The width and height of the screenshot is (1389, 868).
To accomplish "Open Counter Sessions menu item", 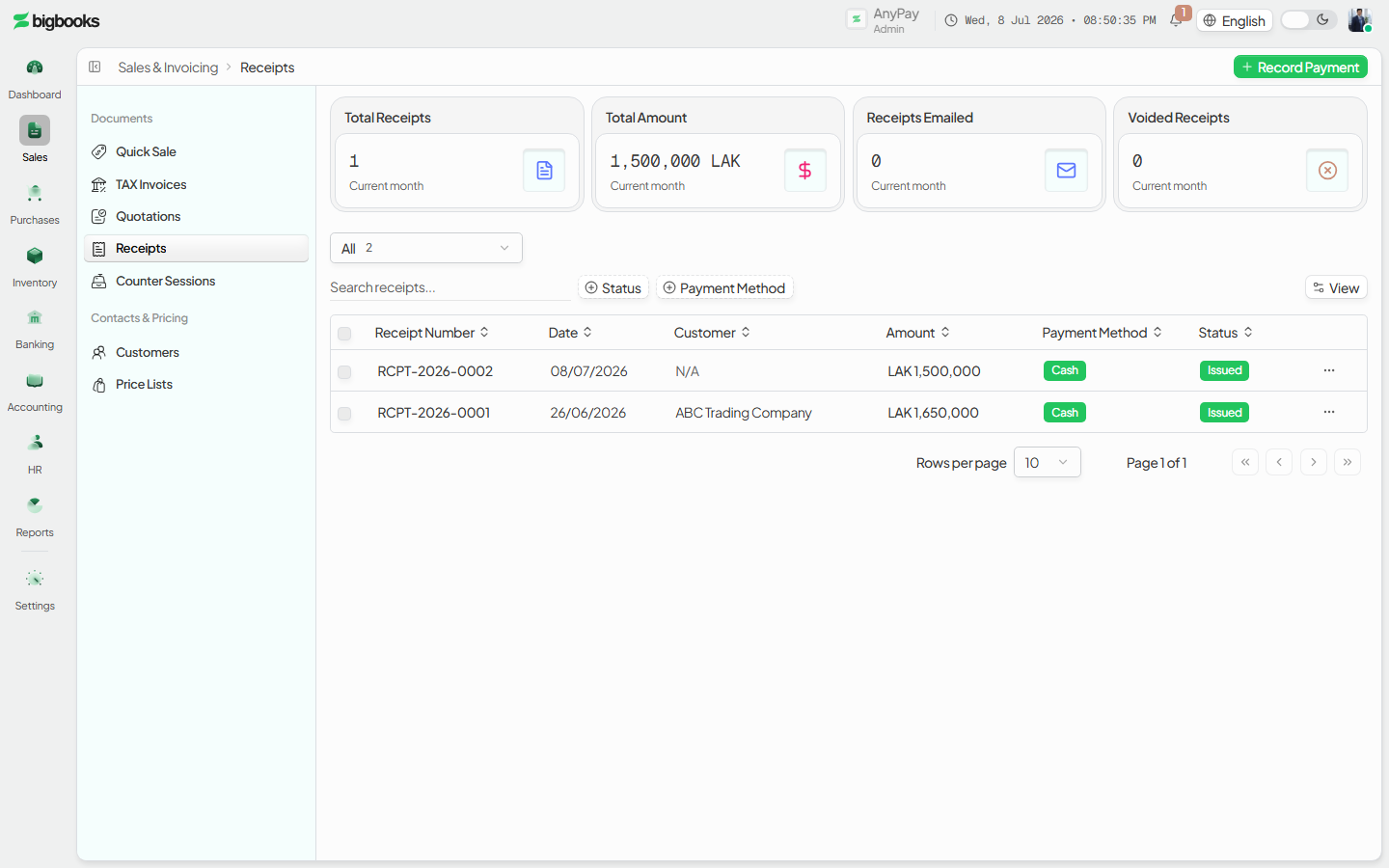I will coord(196,281).
